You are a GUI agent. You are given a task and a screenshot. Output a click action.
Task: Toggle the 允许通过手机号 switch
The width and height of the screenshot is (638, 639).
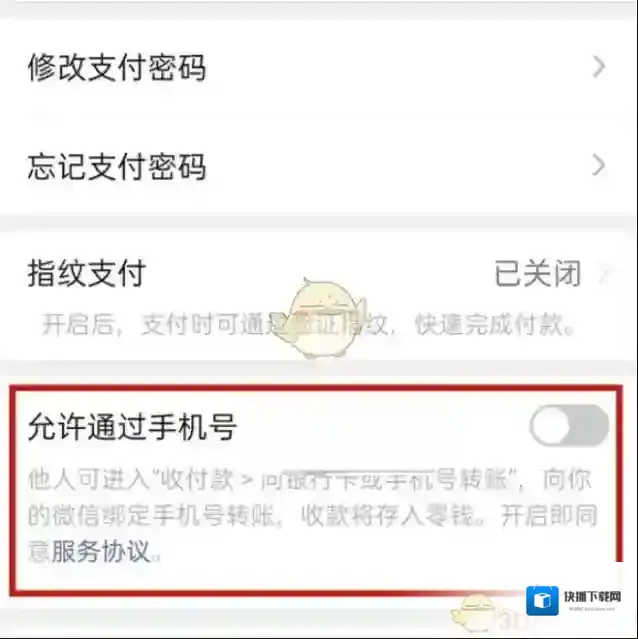[569, 425]
